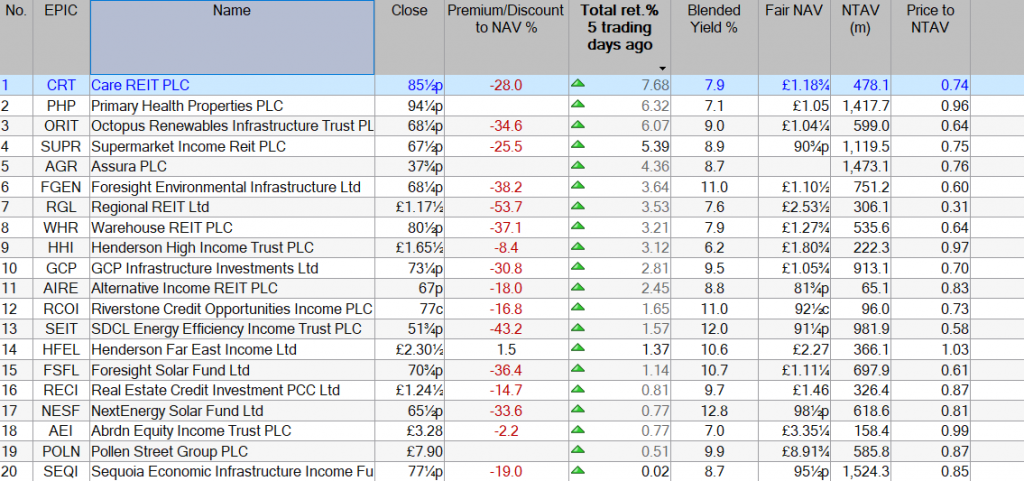Click green up arrow in NextEnergy Solar Fund row
Image resolution: width=1024 pixels, height=481 pixels.
pos(577,409)
